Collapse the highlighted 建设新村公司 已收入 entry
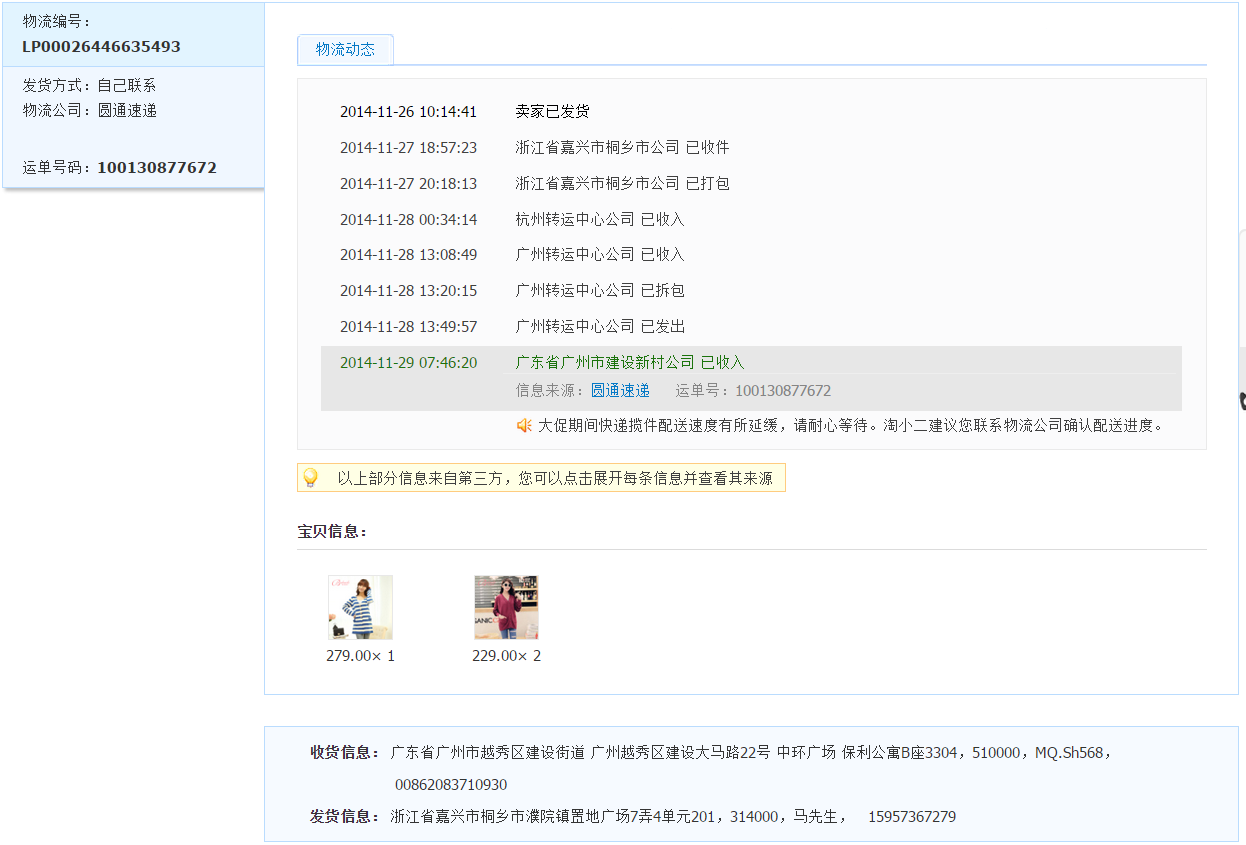The width and height of the screenshot is (1246, 845). (x=630, y=363)
